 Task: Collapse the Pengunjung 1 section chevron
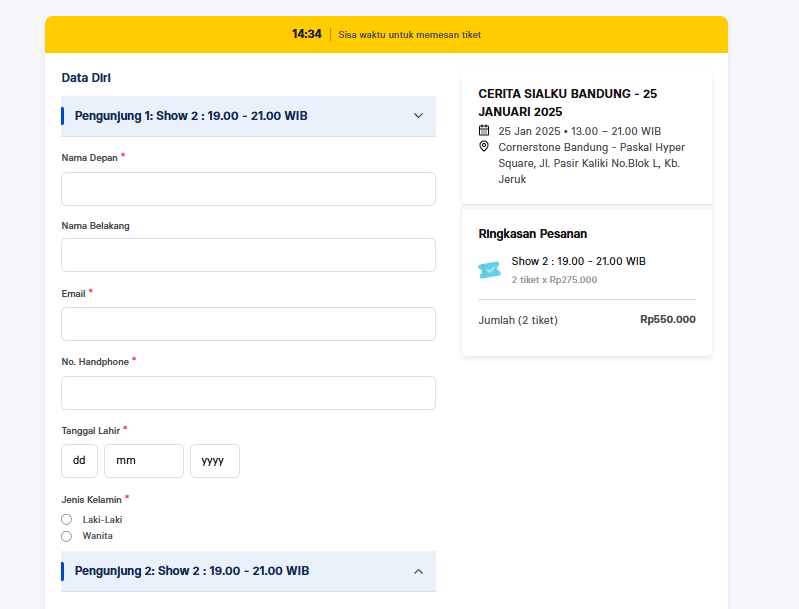pyautogui.click(x=418, y=116)
